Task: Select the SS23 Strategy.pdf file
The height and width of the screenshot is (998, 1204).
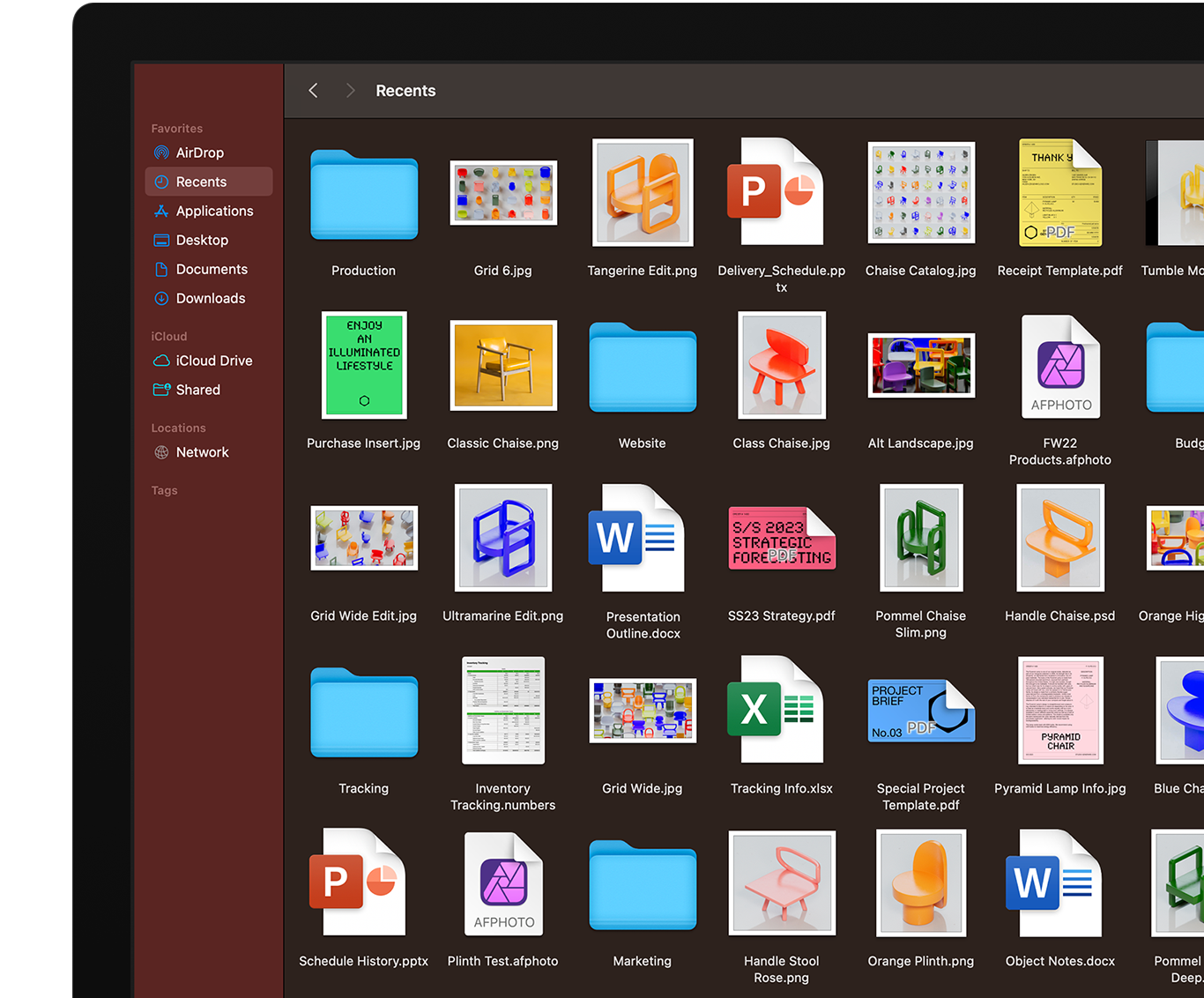Action: [782, 538]
